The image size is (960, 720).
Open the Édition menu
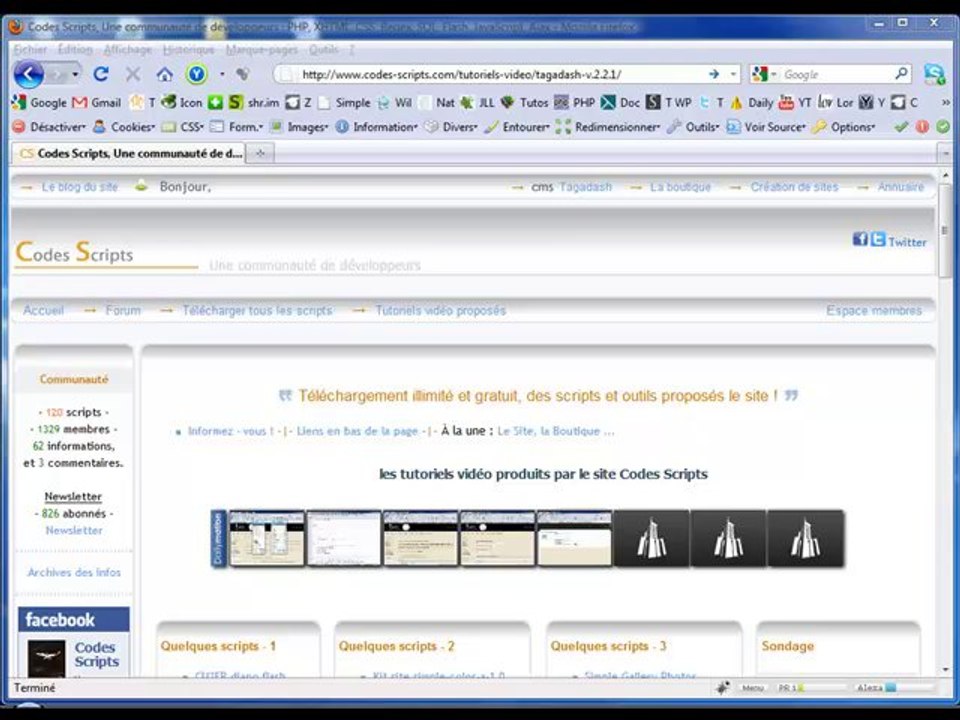pos(75,50)
